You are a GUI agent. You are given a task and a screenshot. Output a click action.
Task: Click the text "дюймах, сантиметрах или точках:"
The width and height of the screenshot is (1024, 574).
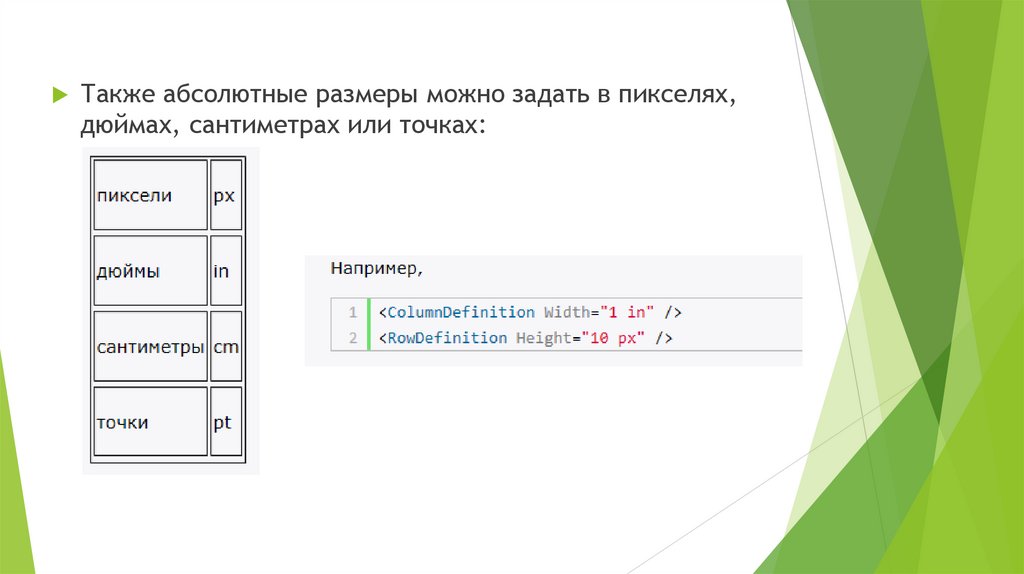click(283, 124)
